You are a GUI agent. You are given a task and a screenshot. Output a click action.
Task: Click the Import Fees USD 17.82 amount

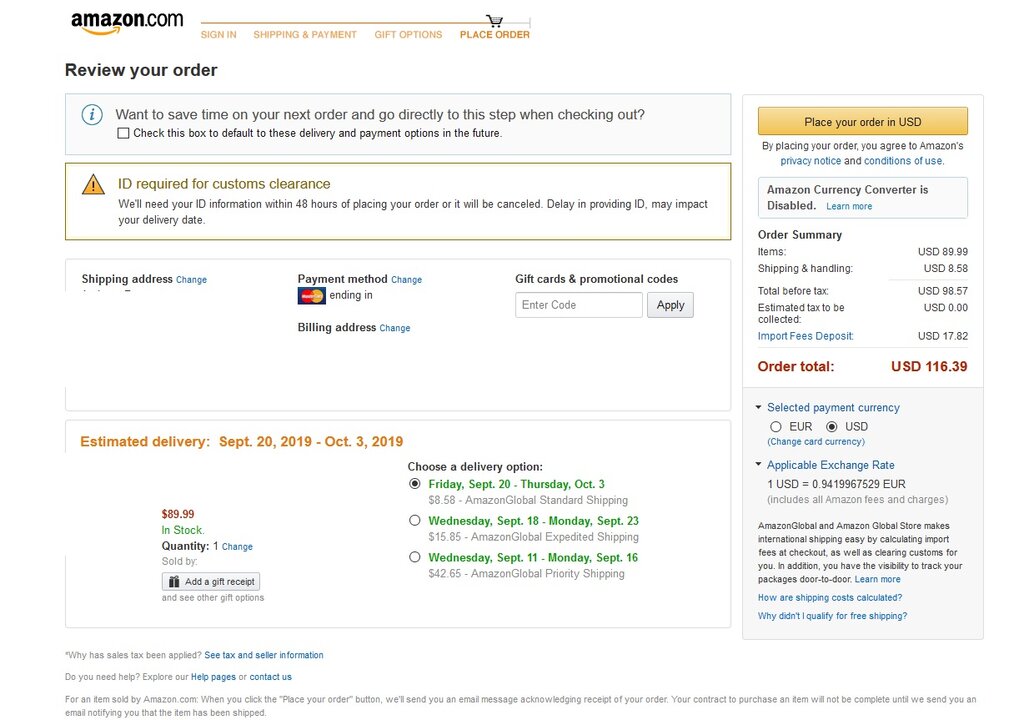pyautogui.click(x=943, y=336)
